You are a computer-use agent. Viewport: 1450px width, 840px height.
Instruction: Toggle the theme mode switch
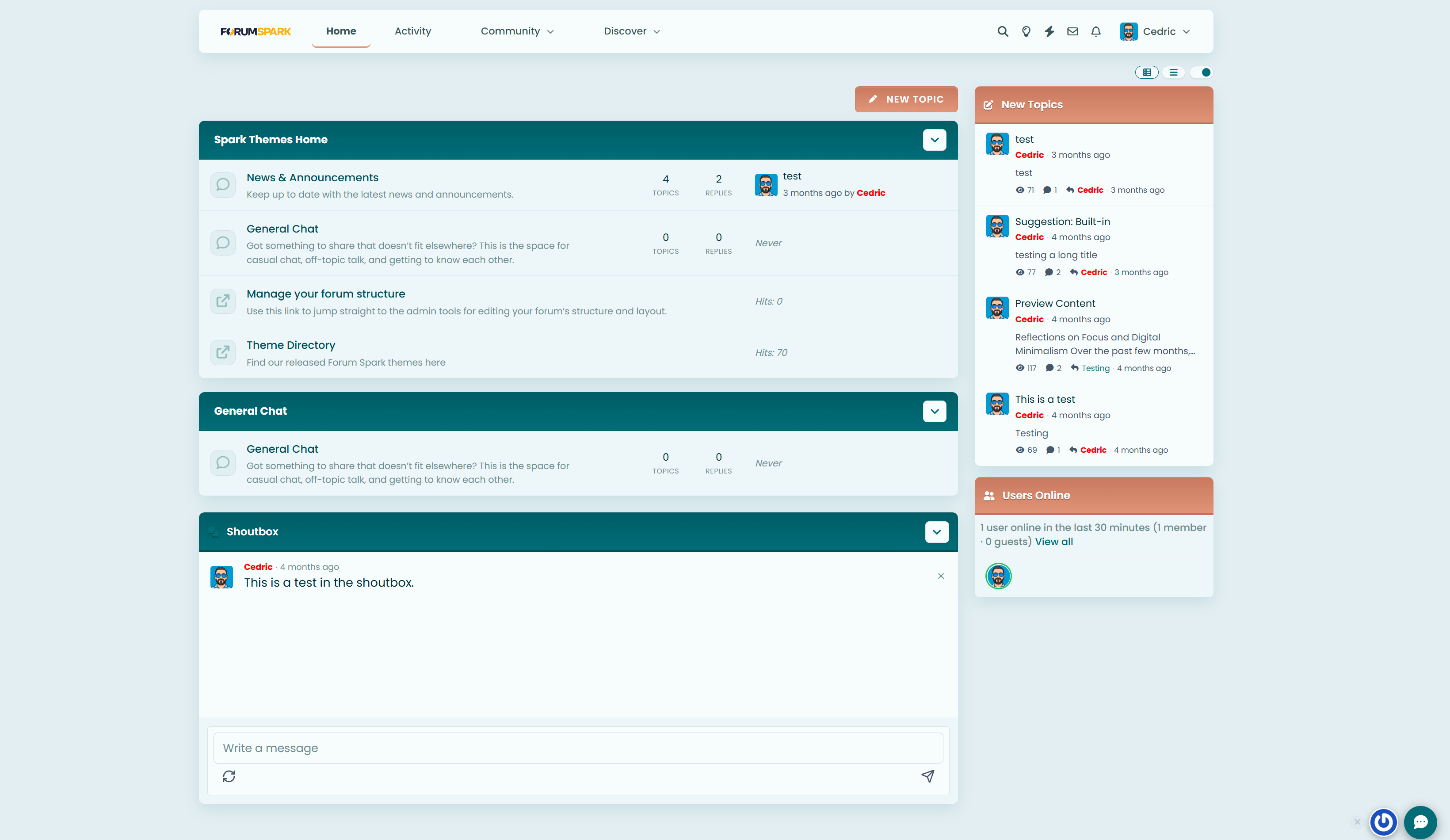click(x=1202, y=72)
